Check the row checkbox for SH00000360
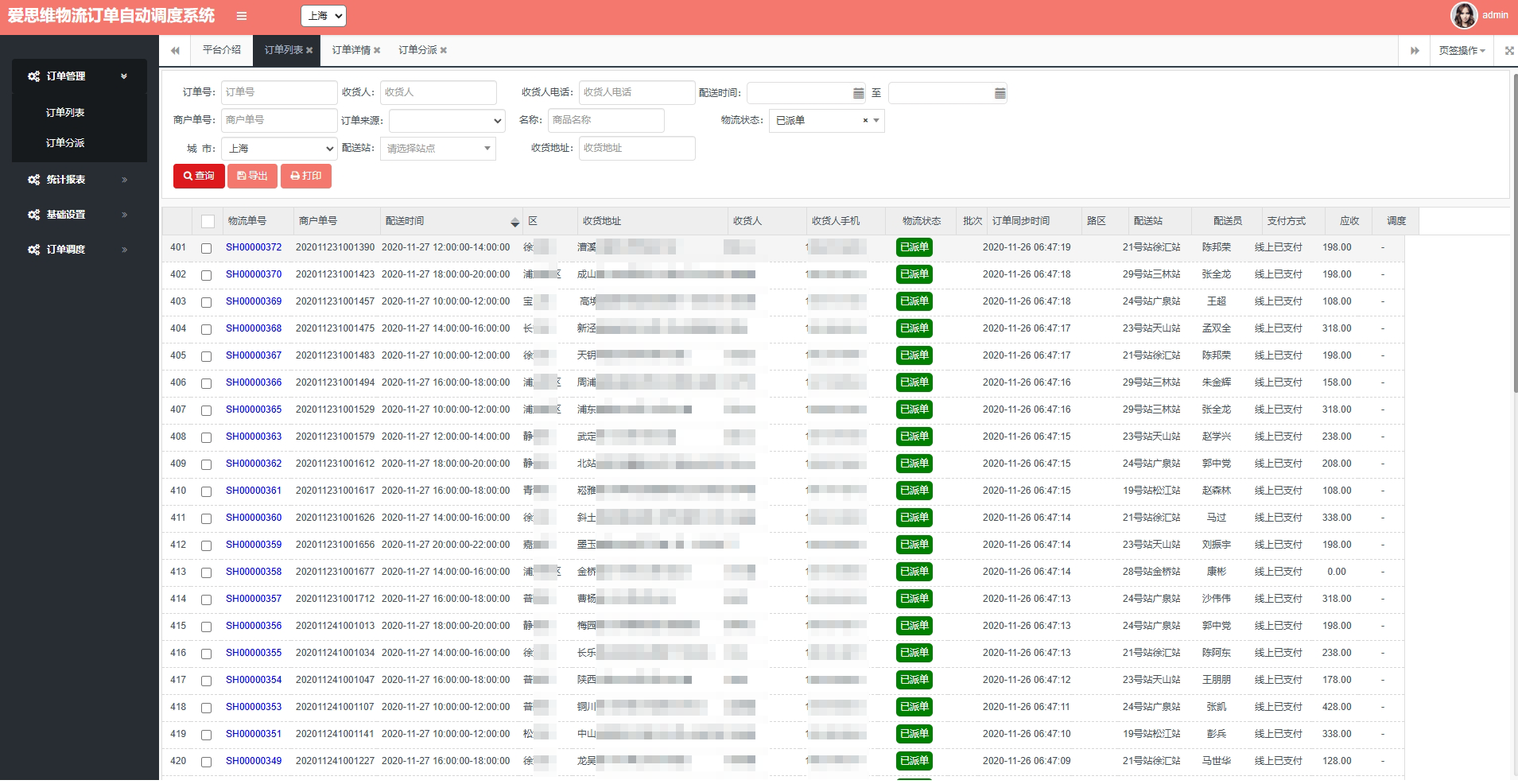This screenshot has width=1518, height=784. click(206, 518)
